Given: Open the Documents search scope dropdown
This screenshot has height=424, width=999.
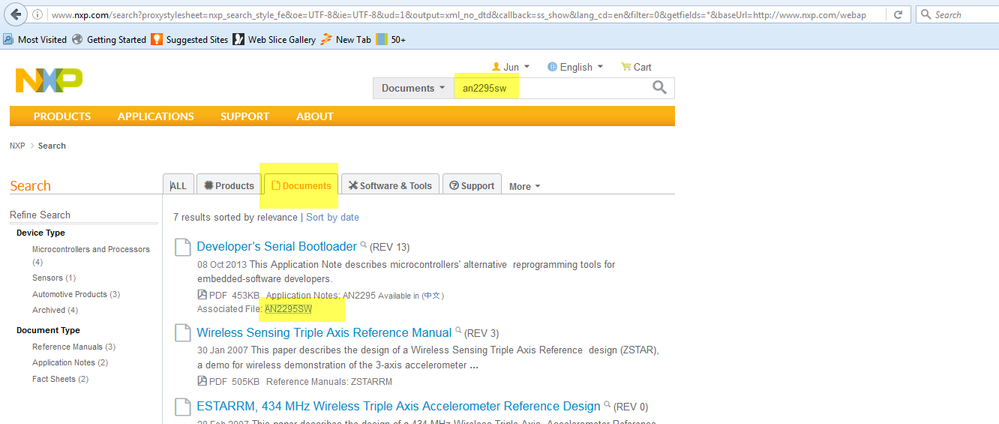Looking at the screenshot, I should coord(413,88).
